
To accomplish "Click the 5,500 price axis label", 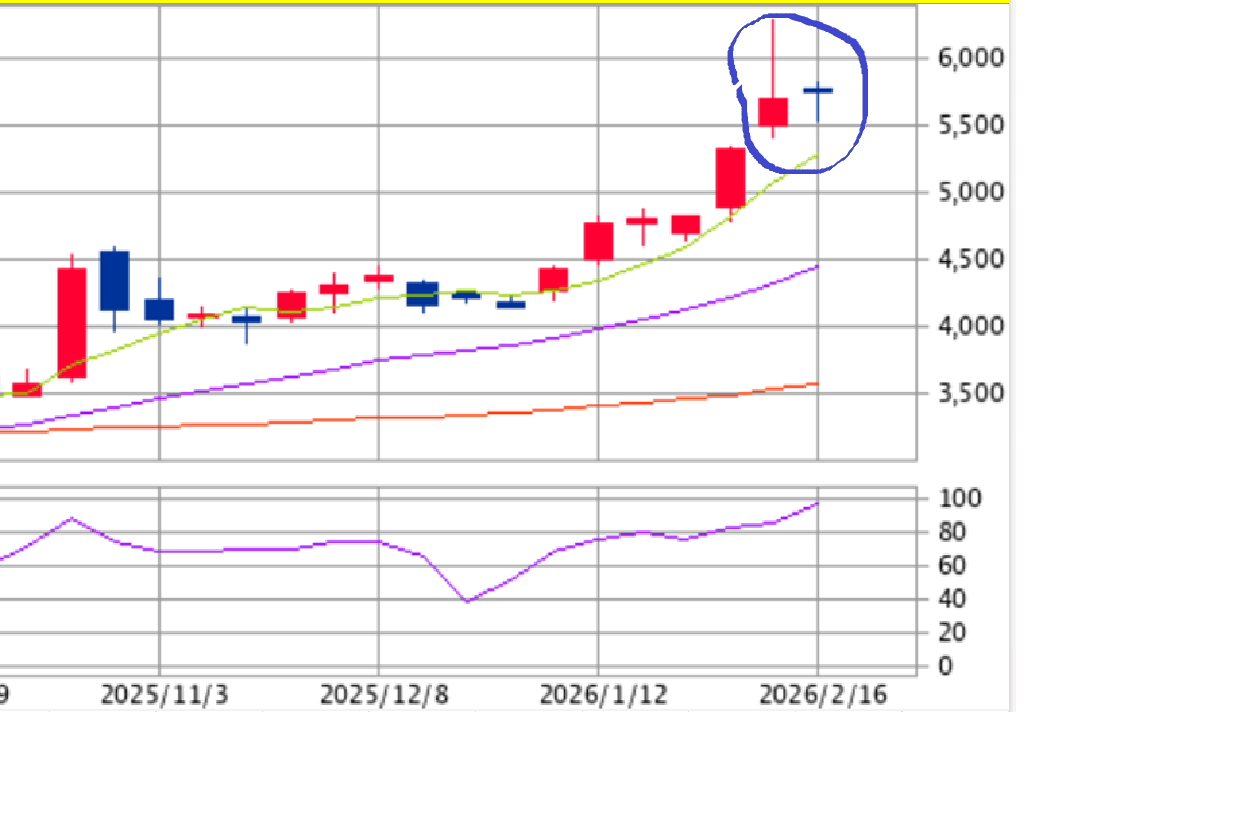I will click(x=970, y=125).
